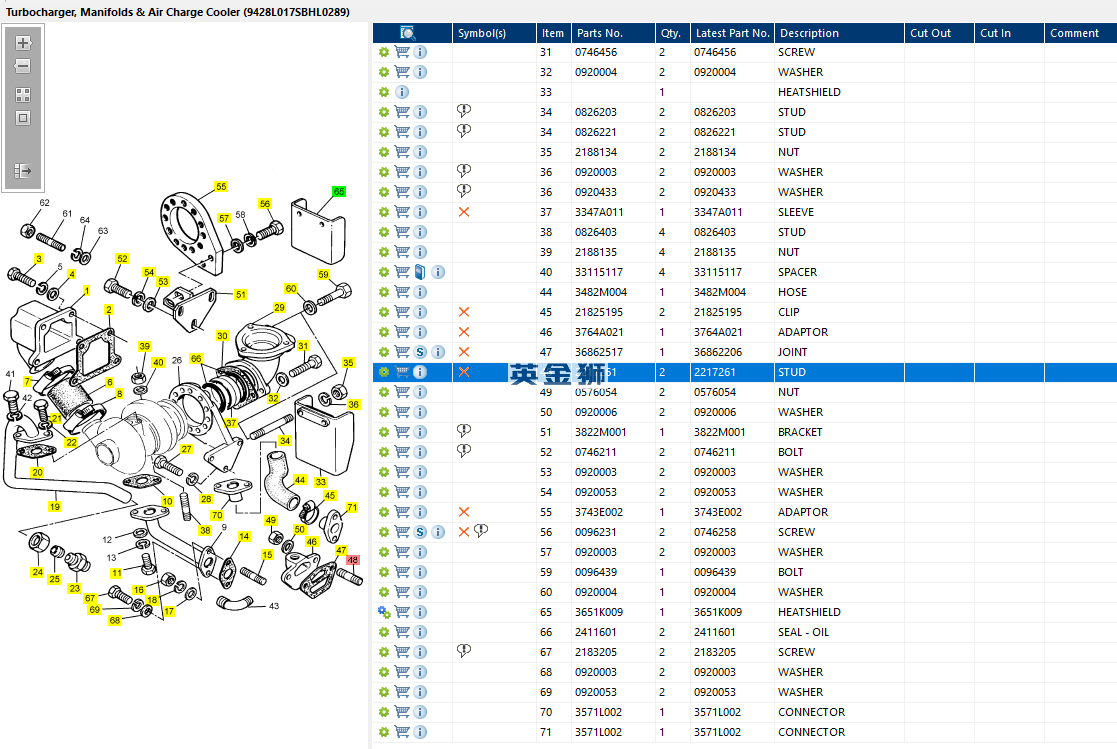Screen dimensions: 1117x749
Task: Select red callout 48 in diagram
Action: pos(353,560)
